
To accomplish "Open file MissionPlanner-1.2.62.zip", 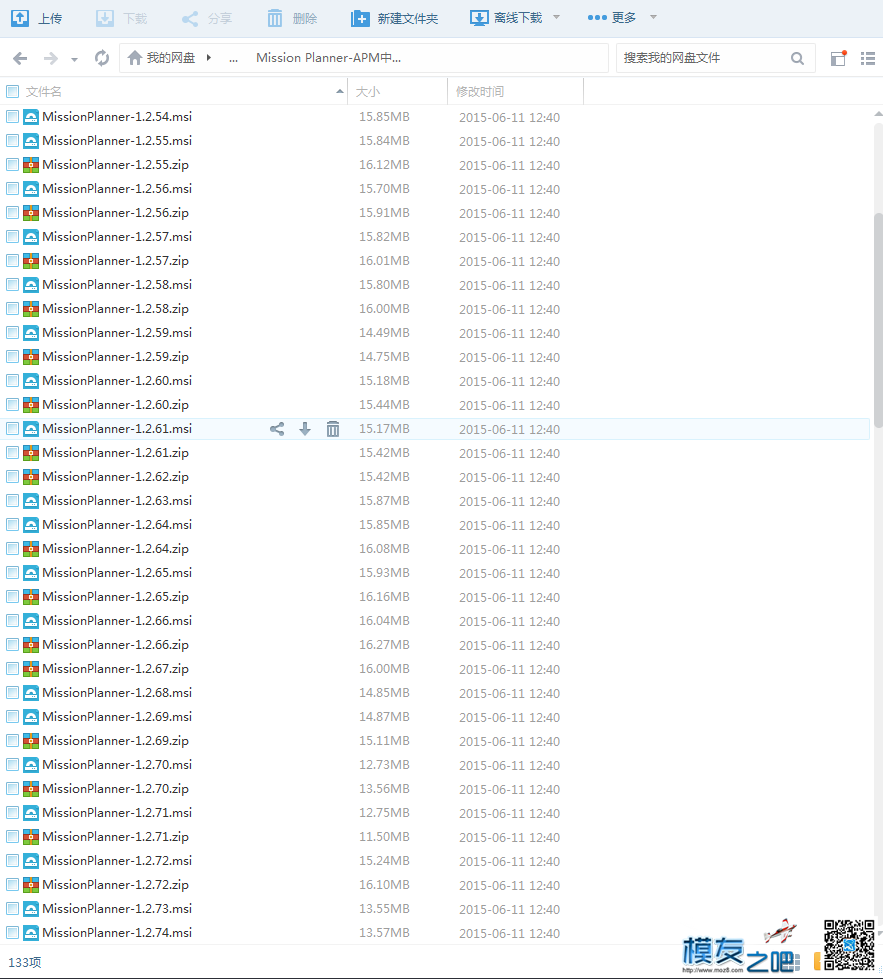I will tap(116, 476).
